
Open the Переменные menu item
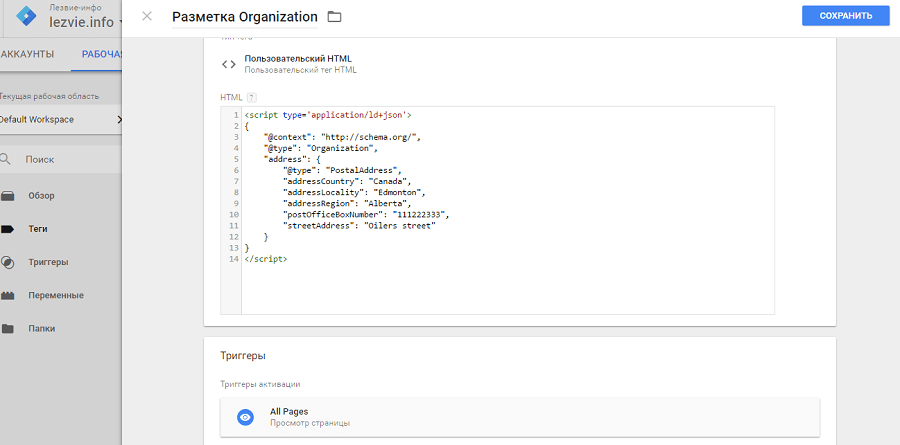coord(54,295)
